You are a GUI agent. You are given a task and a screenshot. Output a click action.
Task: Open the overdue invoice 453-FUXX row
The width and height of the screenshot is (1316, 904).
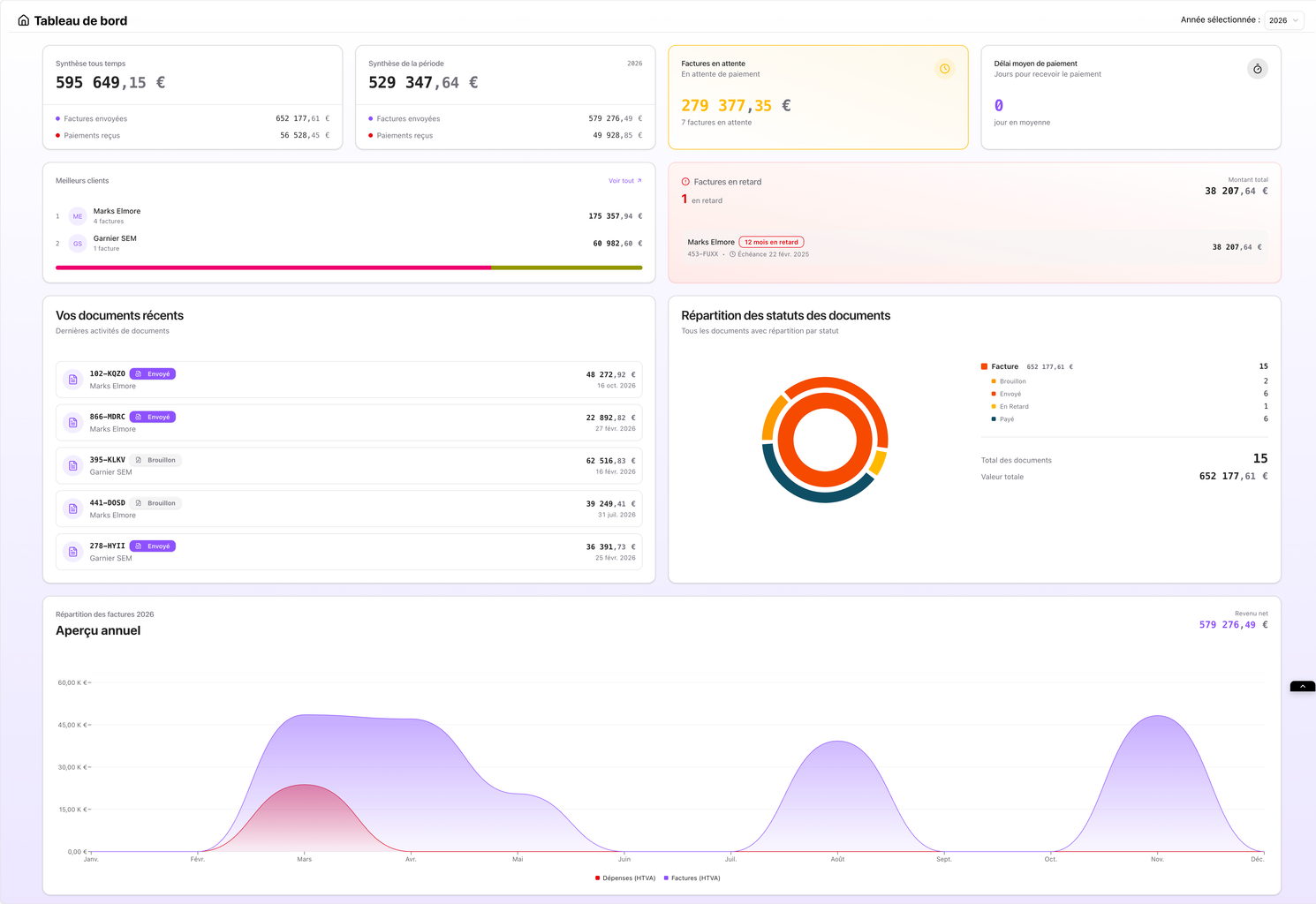click(973, 247)
